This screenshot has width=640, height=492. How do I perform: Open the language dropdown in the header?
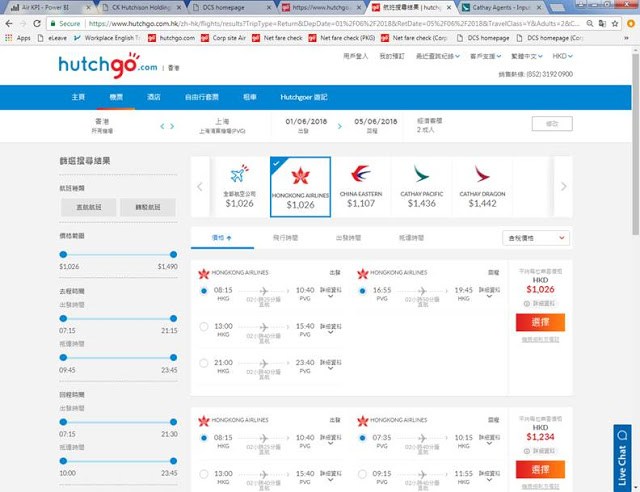tap(527, 56)
